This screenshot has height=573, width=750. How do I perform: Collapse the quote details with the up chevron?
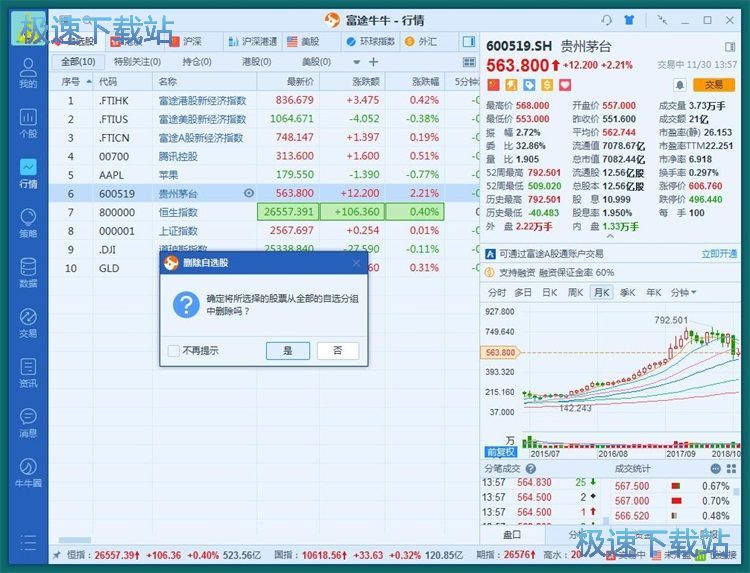point(610,236)
